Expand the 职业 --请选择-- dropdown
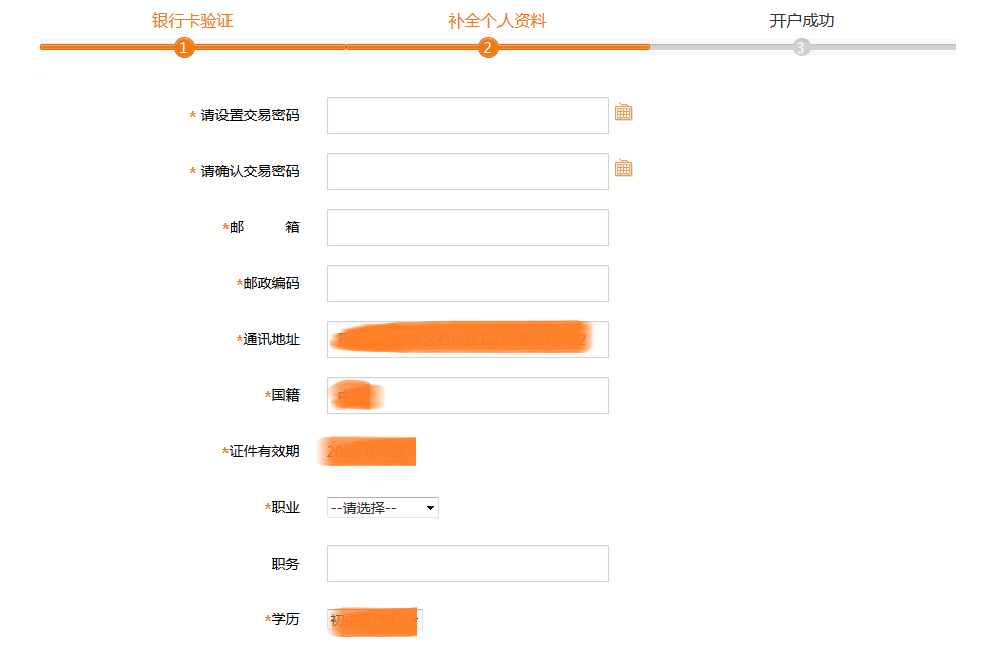 pyautogui.click(x=383, y=508)
